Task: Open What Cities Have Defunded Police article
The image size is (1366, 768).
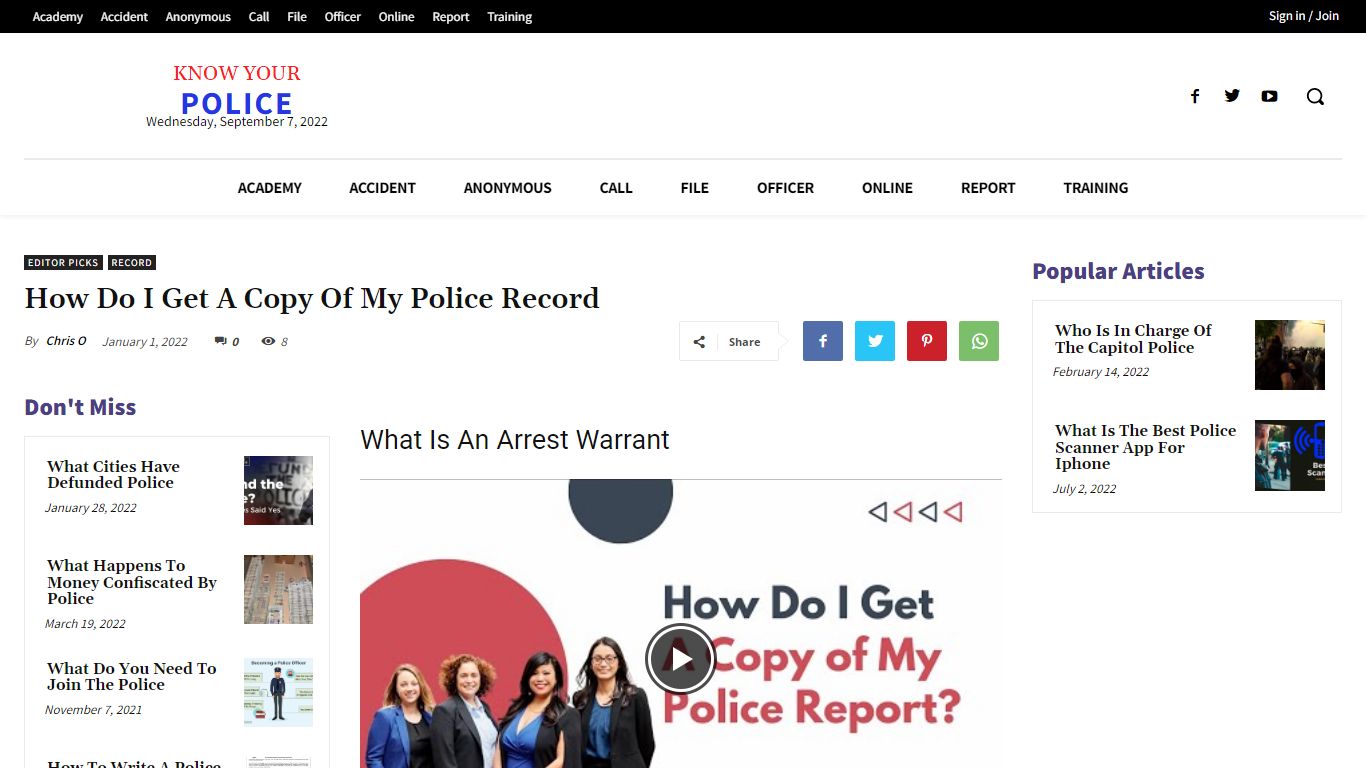Action: click(x=113, y=474)
